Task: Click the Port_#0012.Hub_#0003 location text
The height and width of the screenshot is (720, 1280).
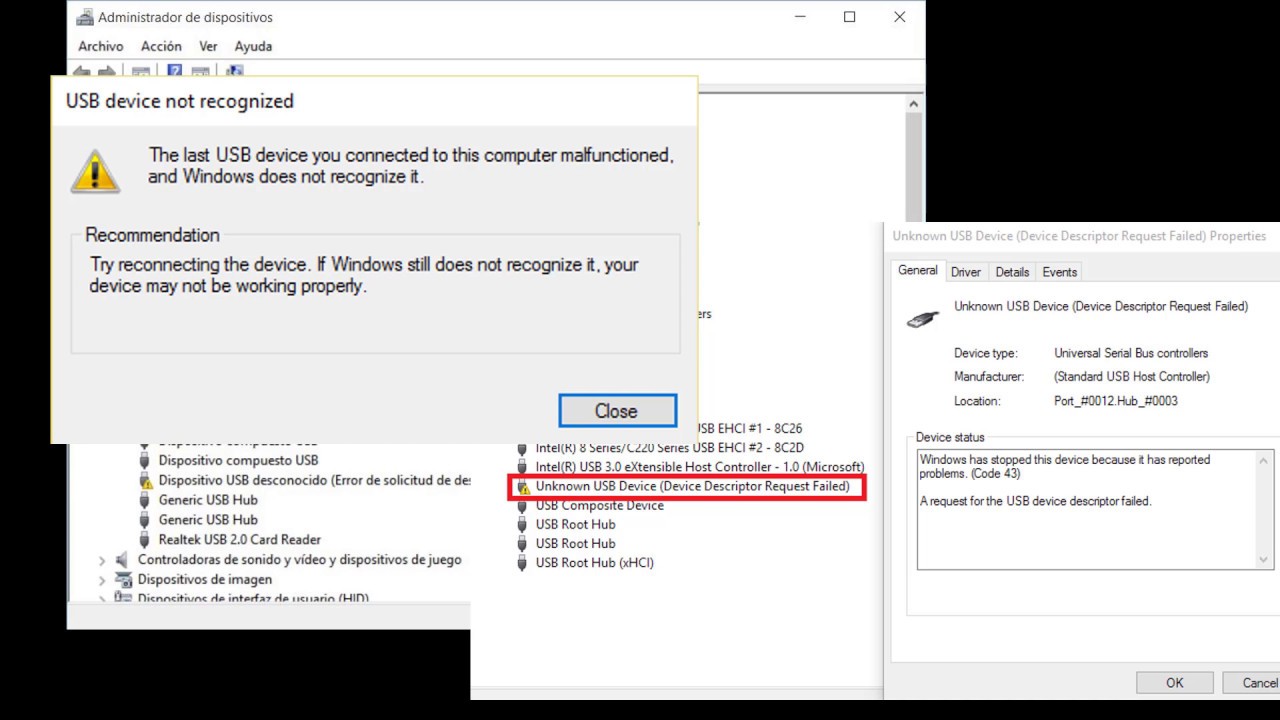Action: pyautogui.click(x=1116, y=401)
